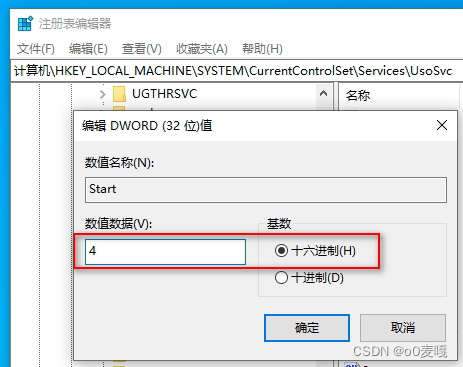Close the Edit DWORD dialog
463x367 pixels.
pyautogui.click(x=442, y=125)
